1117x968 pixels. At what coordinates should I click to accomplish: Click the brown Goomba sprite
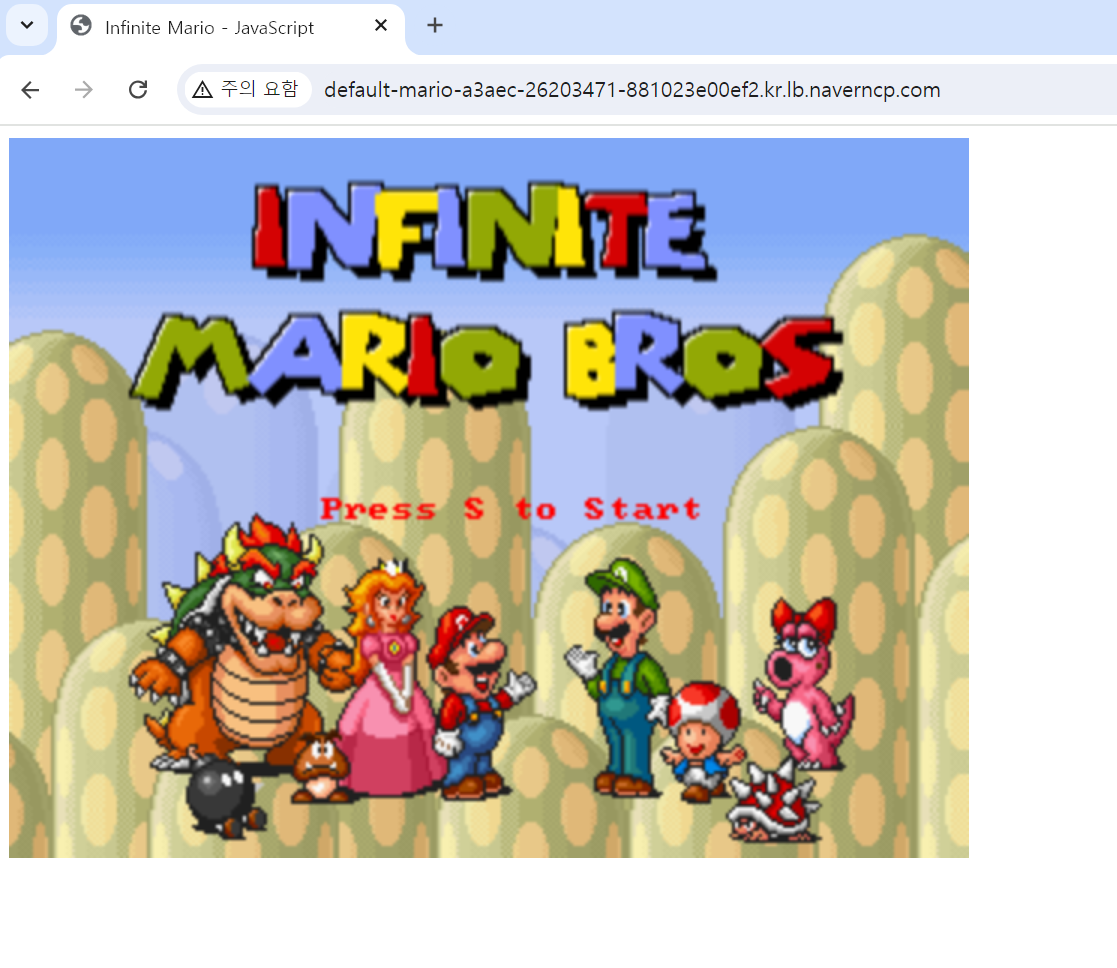click(321, 768)
